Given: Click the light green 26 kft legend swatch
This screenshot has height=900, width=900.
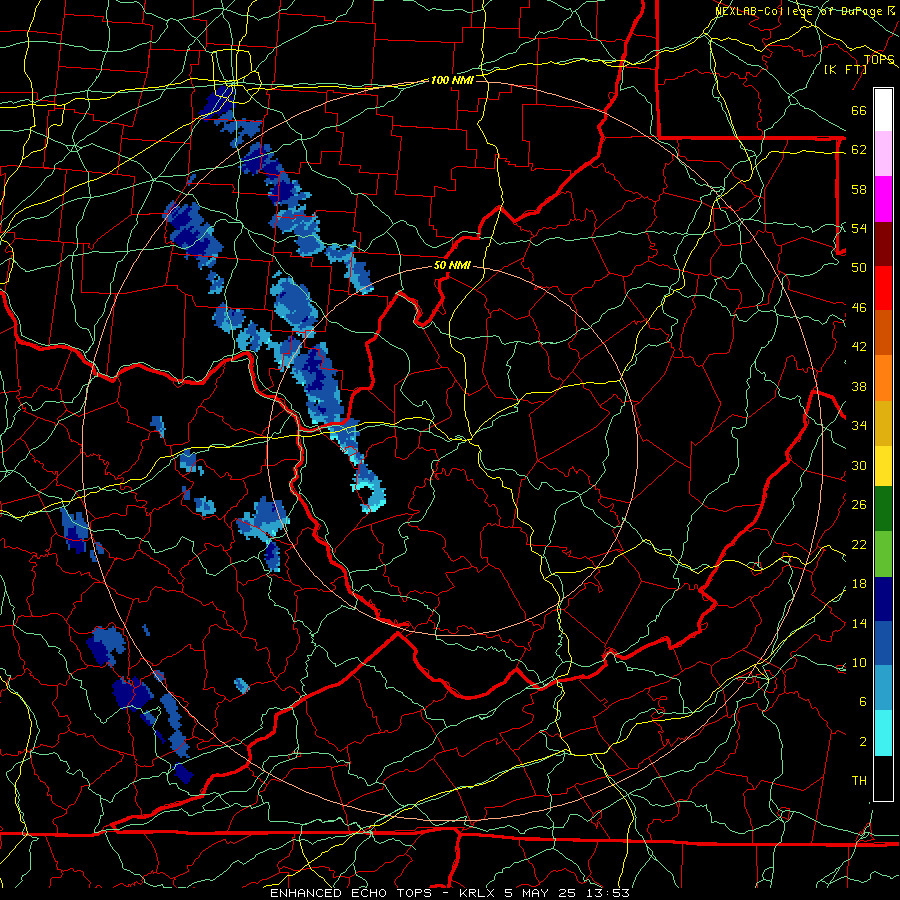Looking at the screenshot, I should pyautogui.click(x=883, y=554).
